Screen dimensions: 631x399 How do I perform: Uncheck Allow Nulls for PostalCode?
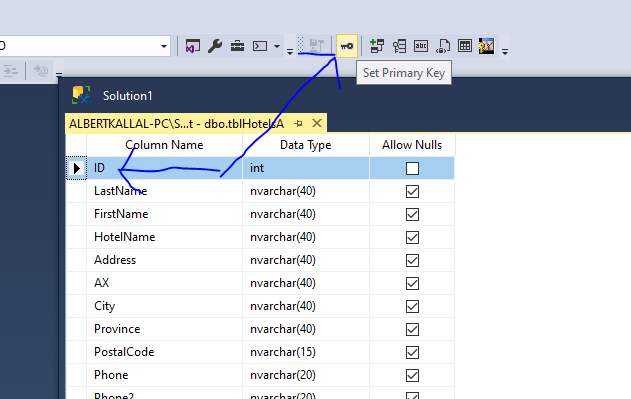(x=412, y=352)
